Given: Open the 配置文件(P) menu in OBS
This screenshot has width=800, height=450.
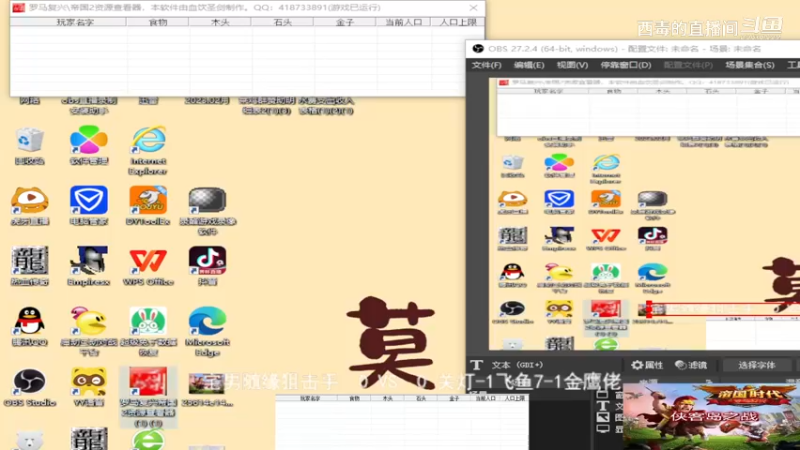Looking at the screenshot, I should coord(688,65).
